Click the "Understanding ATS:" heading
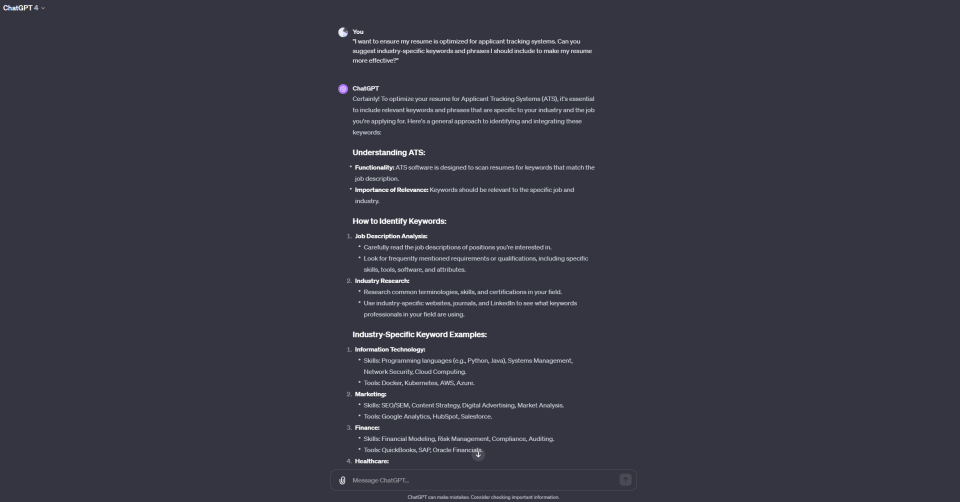960x502 pixels. click(389, 152)
